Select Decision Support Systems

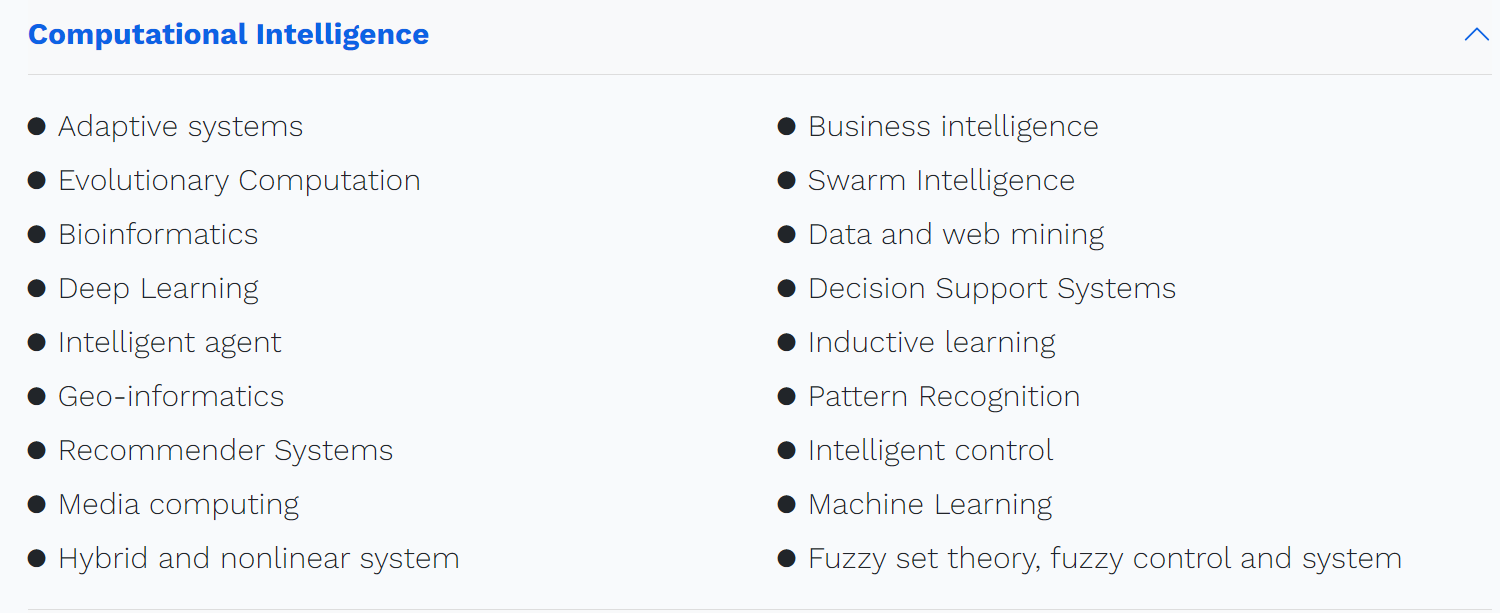992,289
